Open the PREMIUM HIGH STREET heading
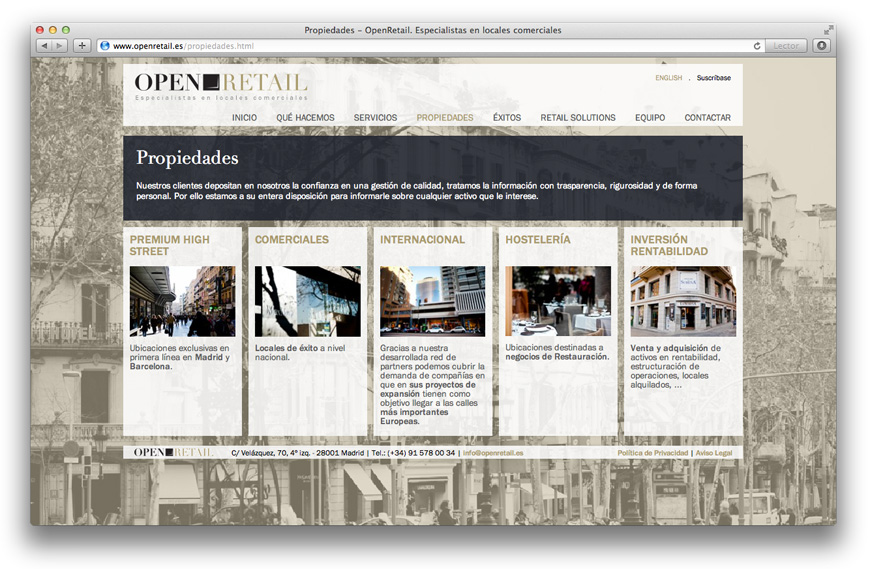Screen dimensions: 870x569 coord(169,245)
